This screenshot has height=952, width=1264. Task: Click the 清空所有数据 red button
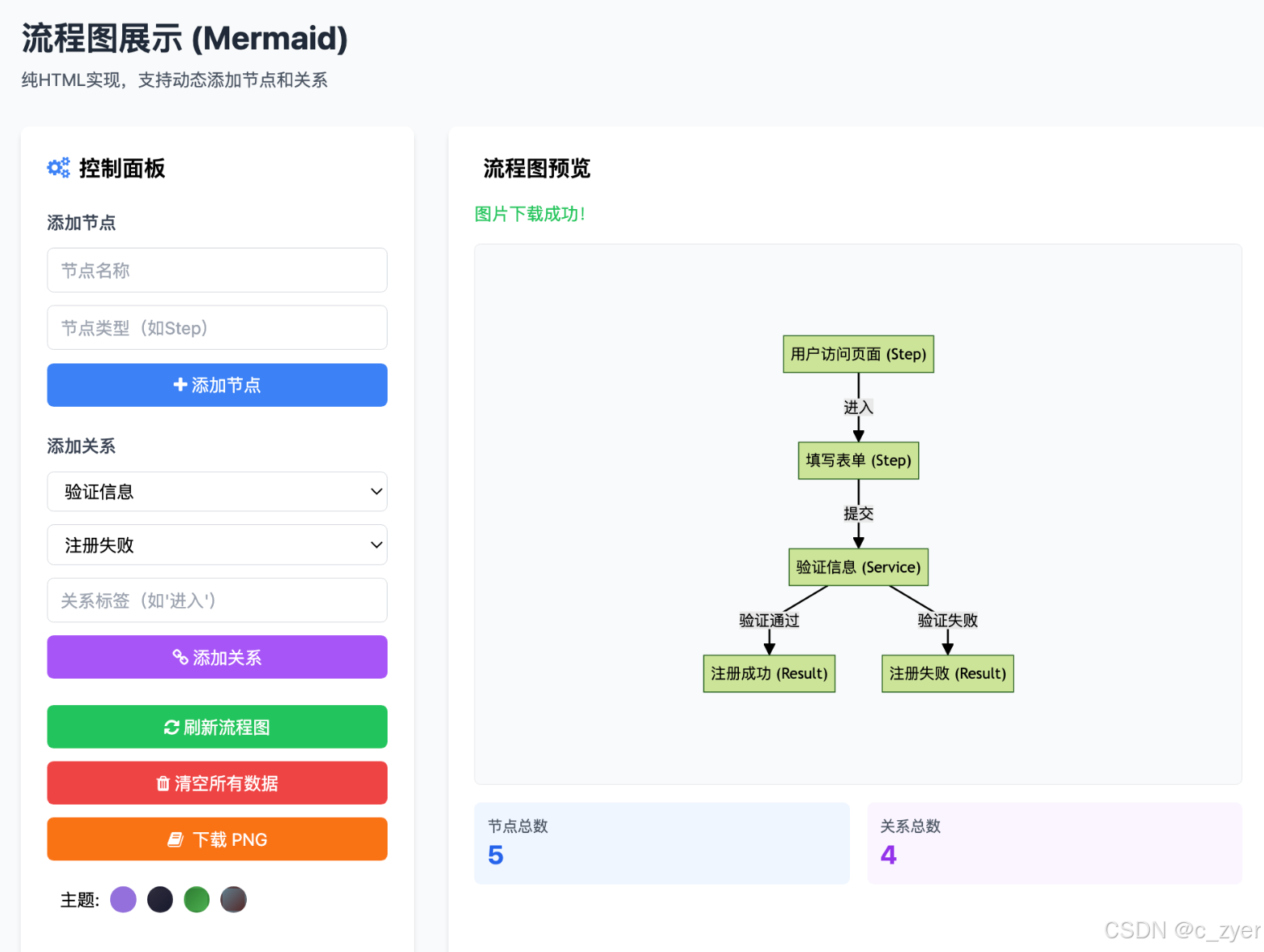tap(217, 783)
